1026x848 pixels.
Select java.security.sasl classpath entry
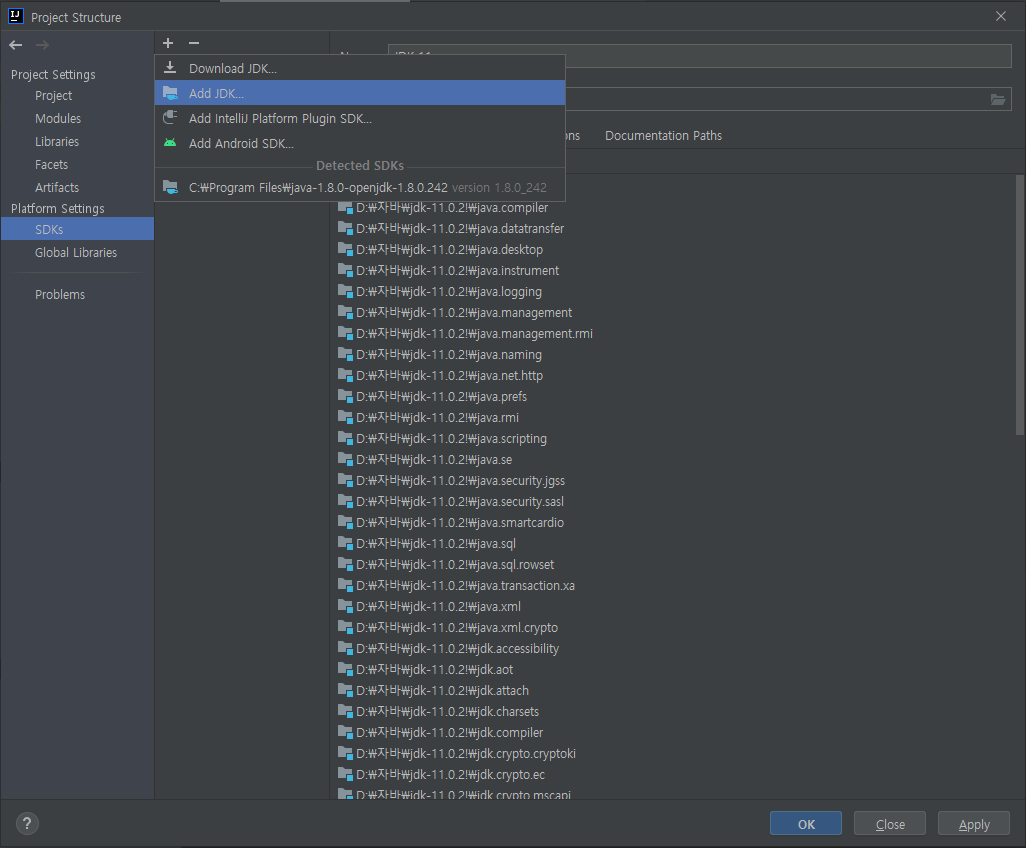pos(460,502)
